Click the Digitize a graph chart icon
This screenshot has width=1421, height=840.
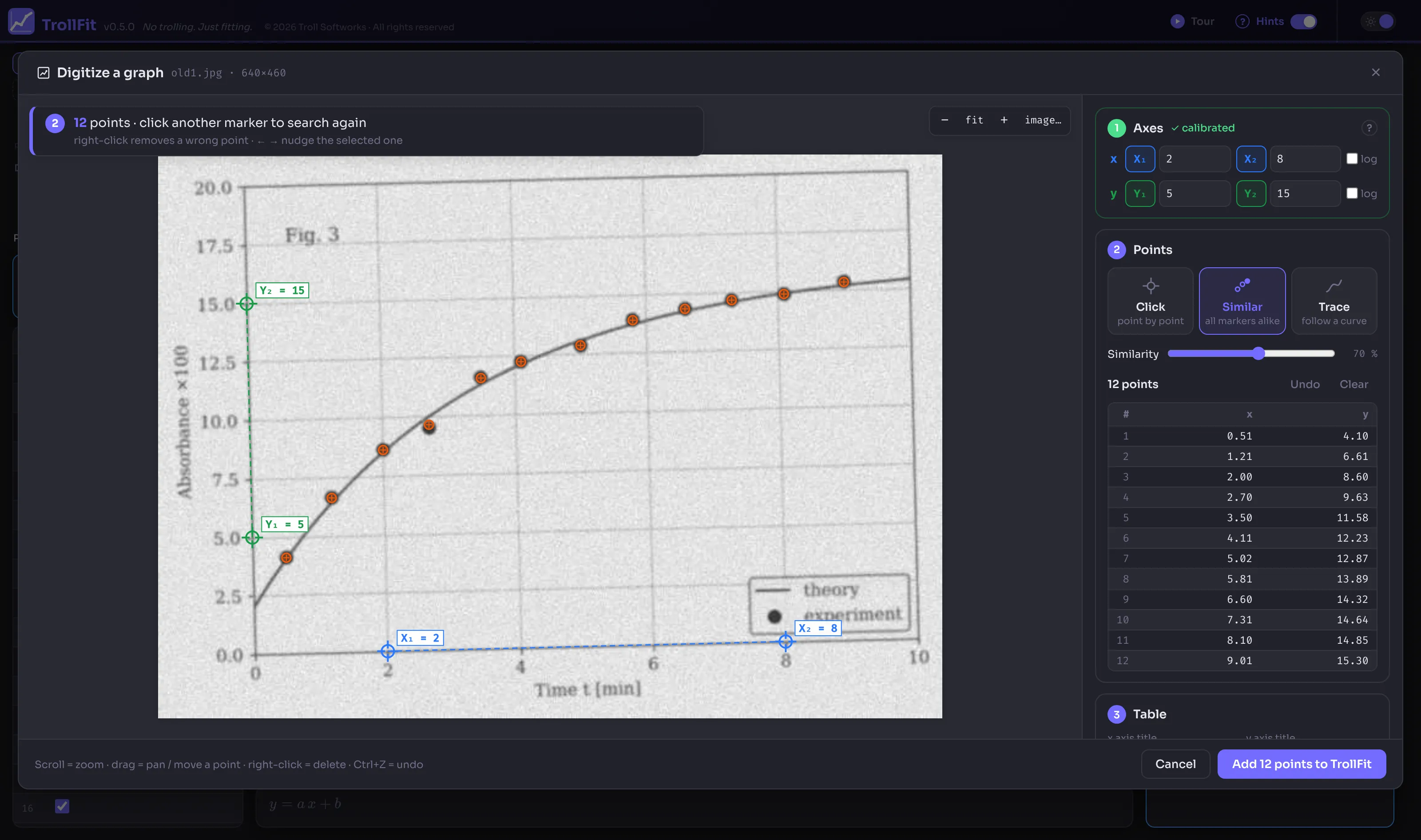[x=44, y=73]
